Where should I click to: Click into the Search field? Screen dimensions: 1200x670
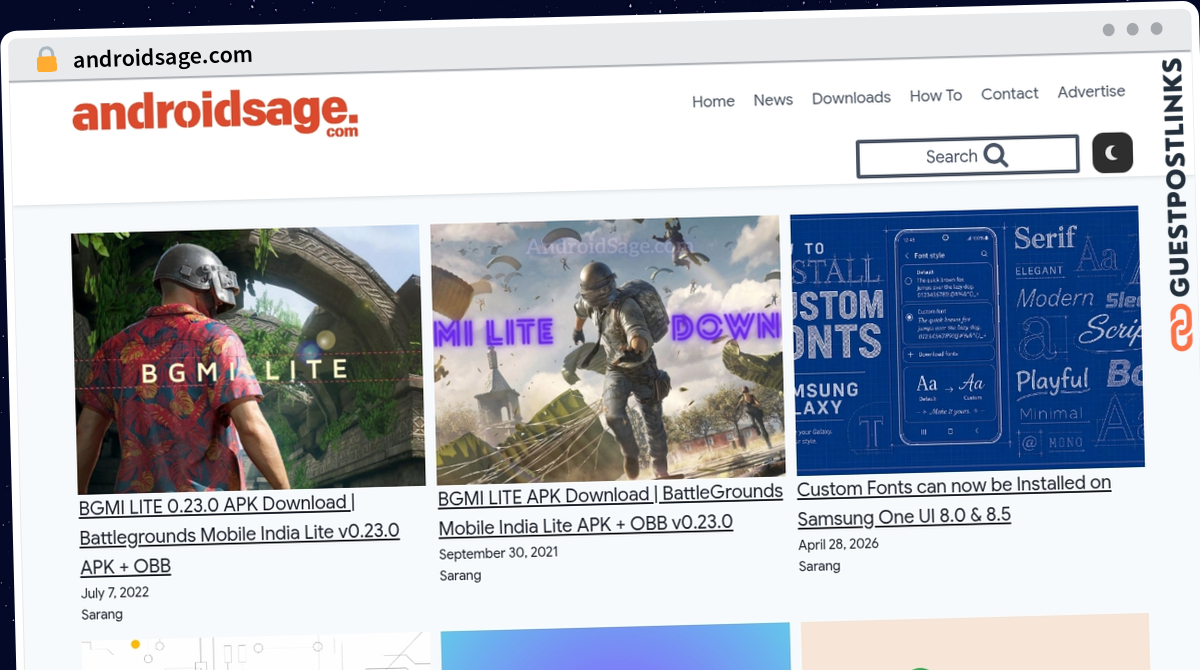[967, 156]
